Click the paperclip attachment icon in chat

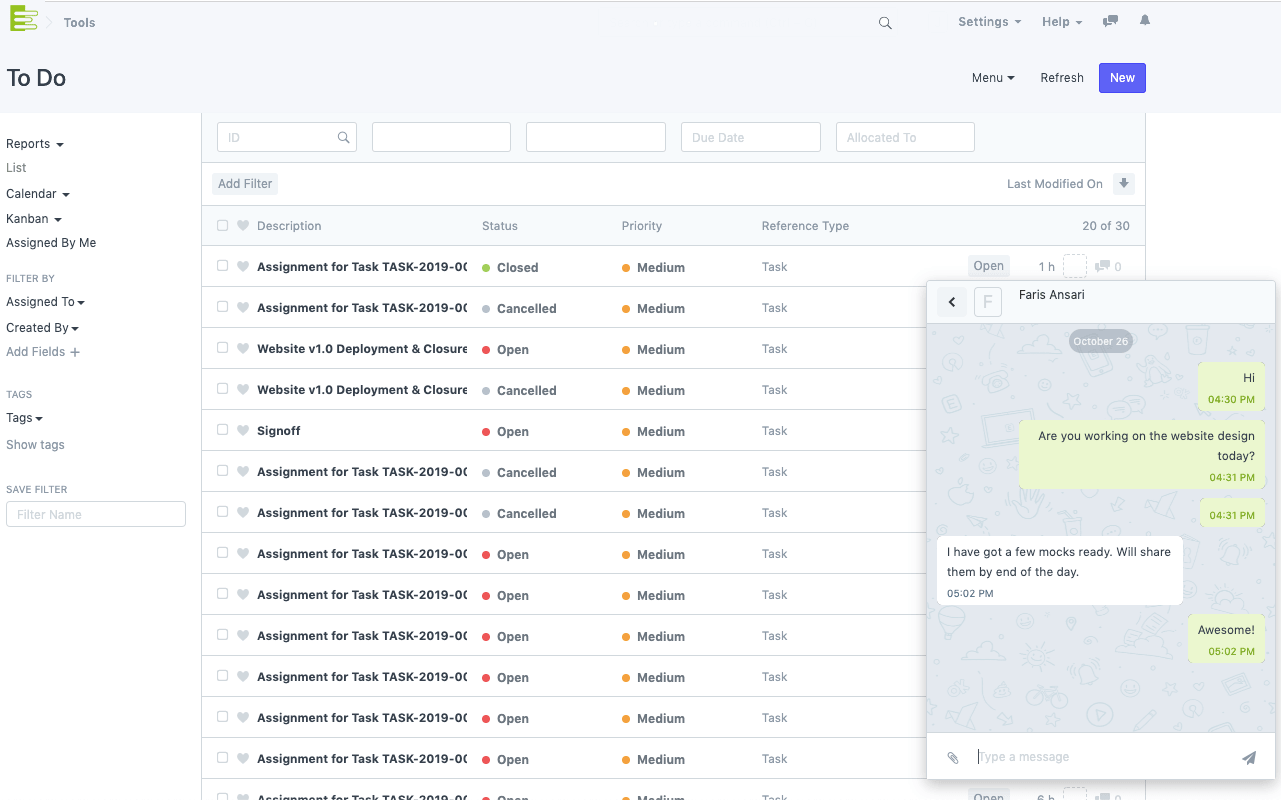pyautogui.click(x=953, y=758)
